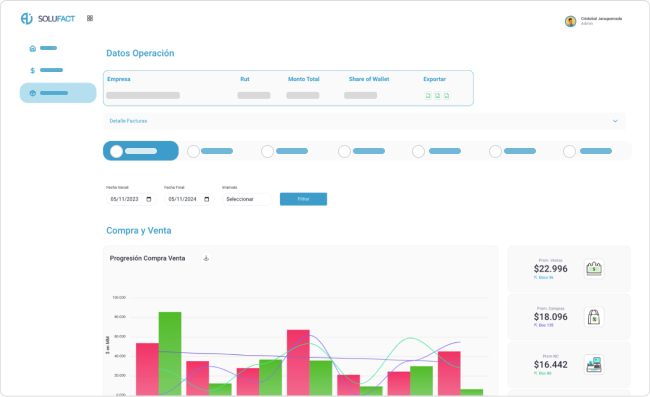This screenshot has height=397, width=650.
Task: Open the grid apps icon beside Solufact
Action: (90, 18)
